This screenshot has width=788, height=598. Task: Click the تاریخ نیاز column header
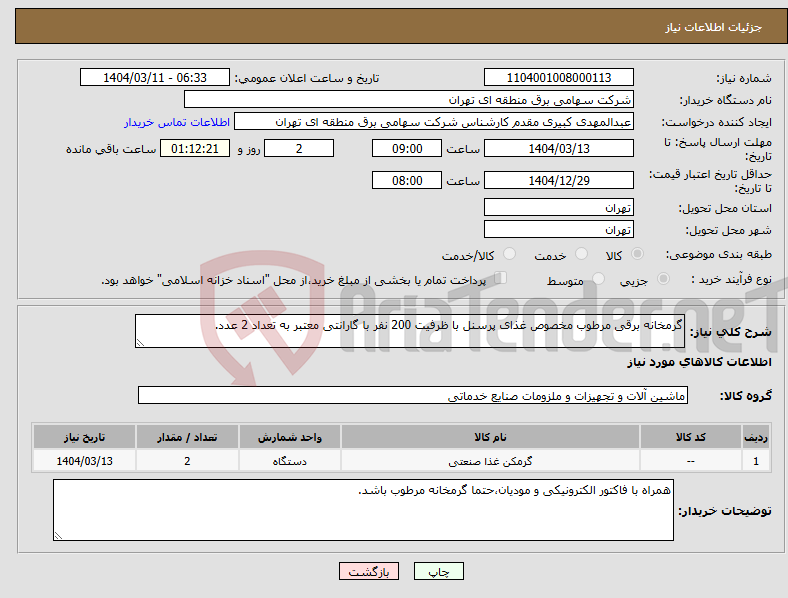point(84,437)
